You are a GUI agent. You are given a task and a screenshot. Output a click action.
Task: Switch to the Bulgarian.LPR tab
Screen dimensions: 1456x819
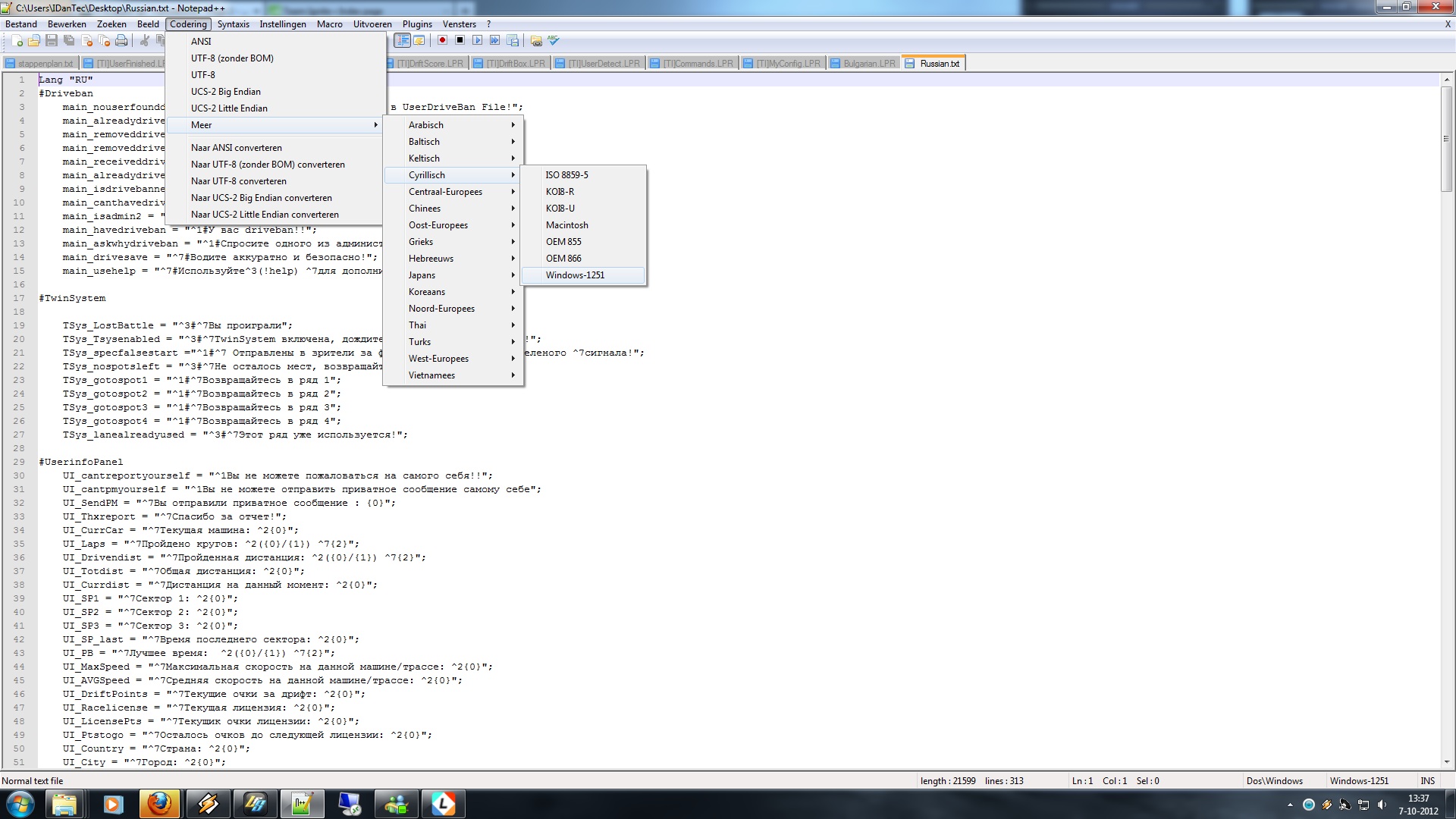(868, 64)
